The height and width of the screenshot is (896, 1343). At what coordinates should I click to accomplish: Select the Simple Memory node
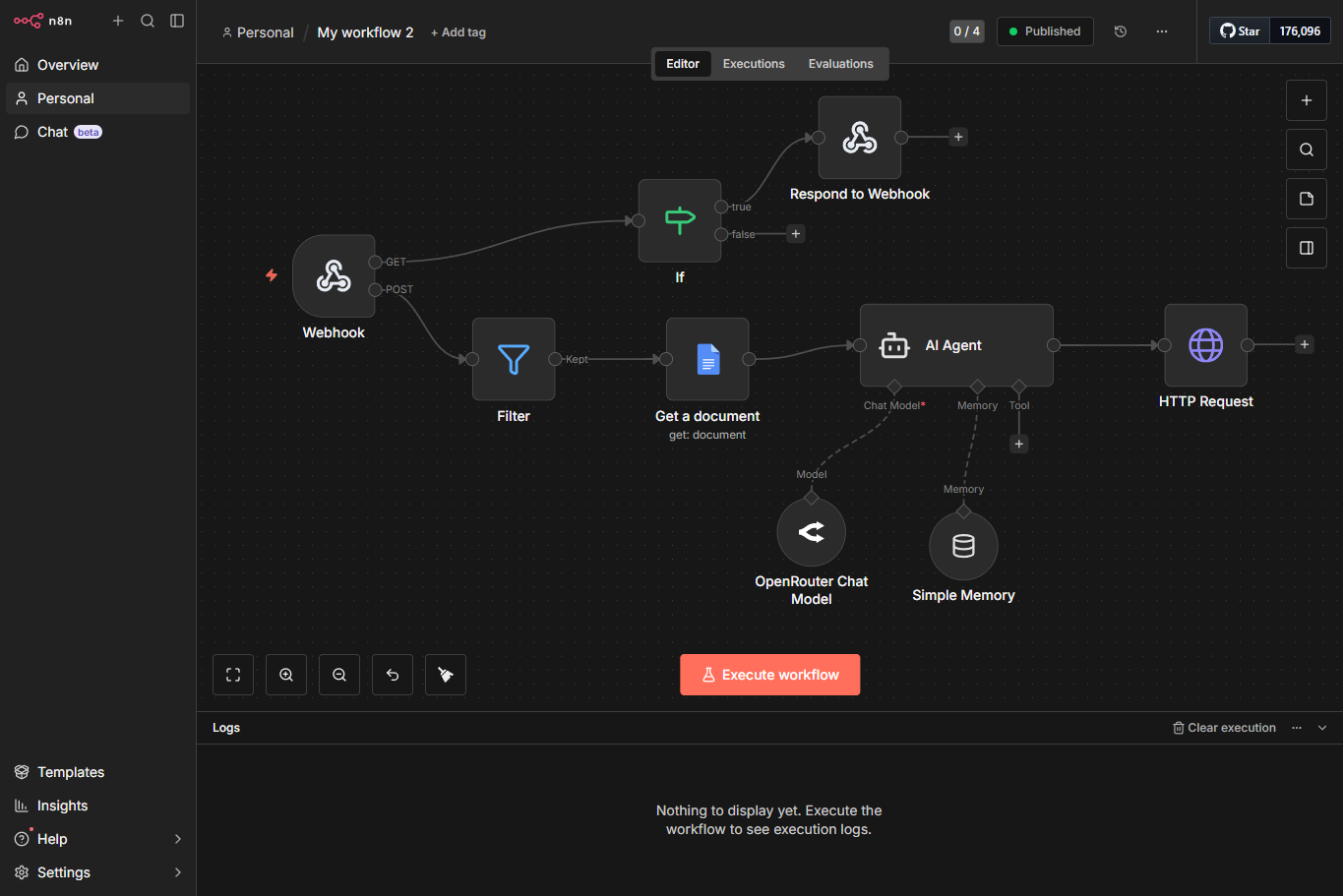coord(963,546)
